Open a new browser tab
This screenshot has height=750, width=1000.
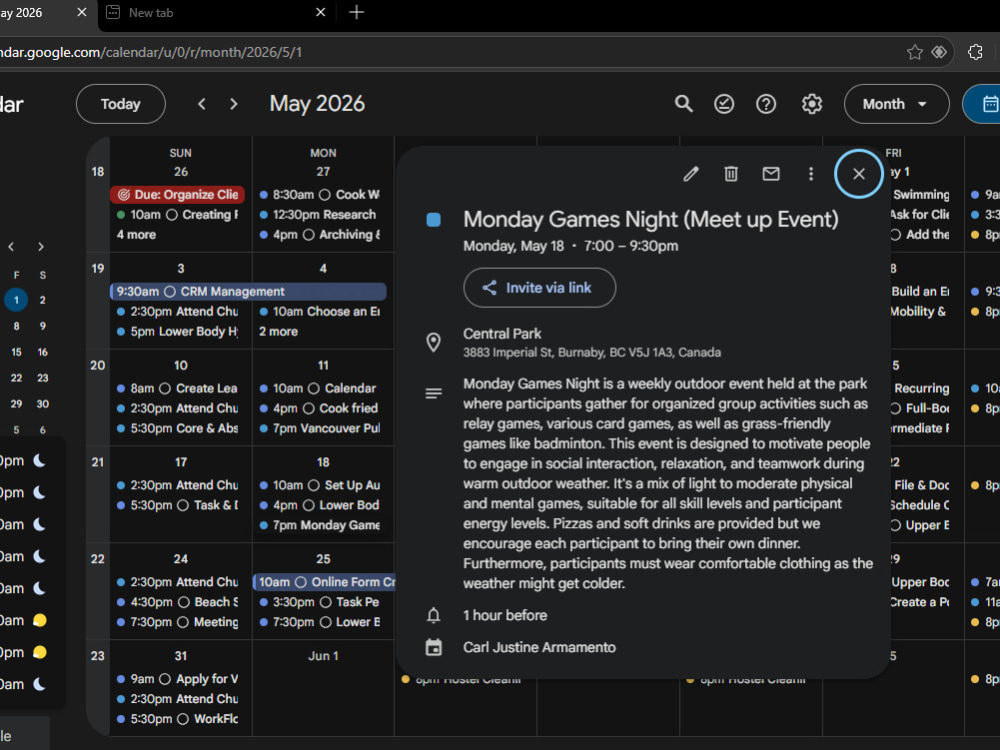coord(357,12)
